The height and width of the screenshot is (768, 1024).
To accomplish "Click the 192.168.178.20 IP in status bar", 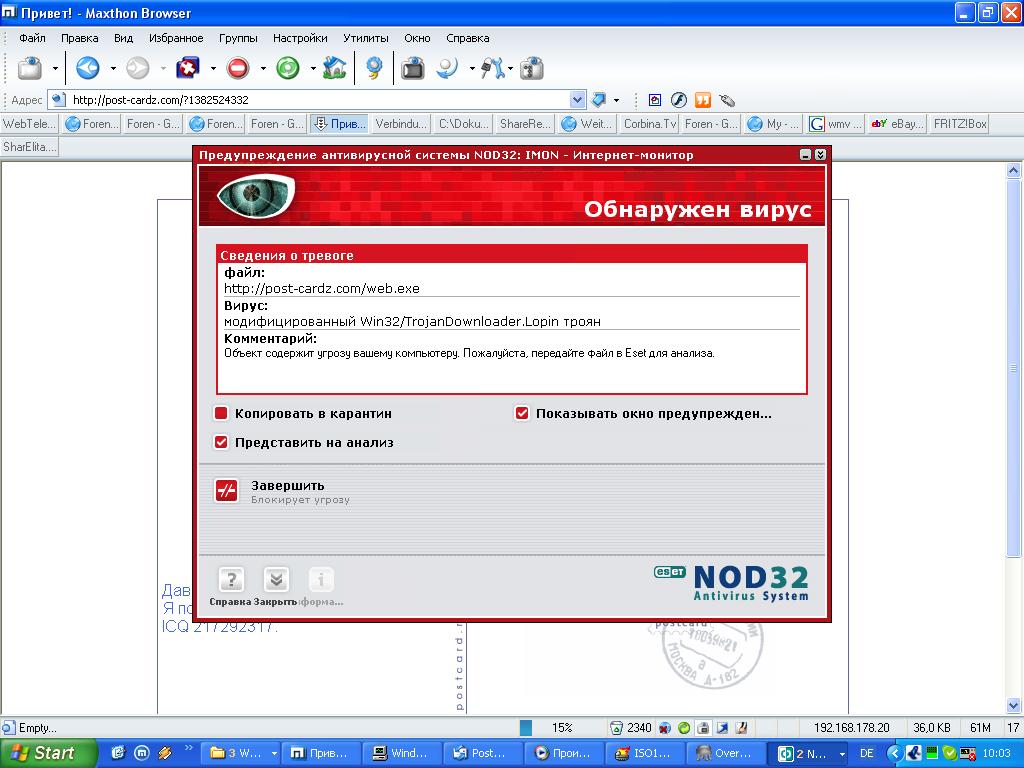I will pyautogui.click(x=851, y=728).
